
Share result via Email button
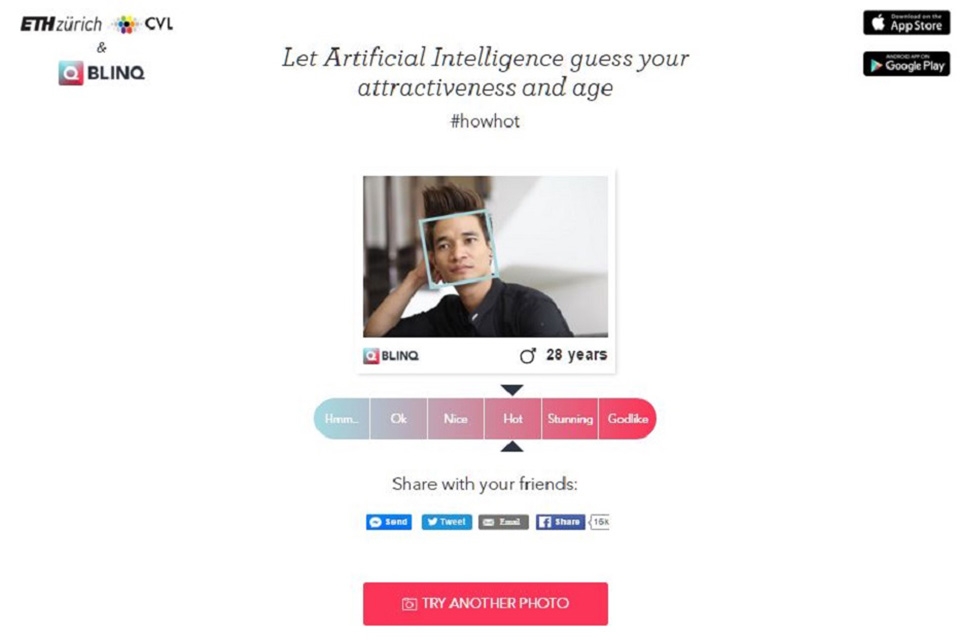coord(503,522)
